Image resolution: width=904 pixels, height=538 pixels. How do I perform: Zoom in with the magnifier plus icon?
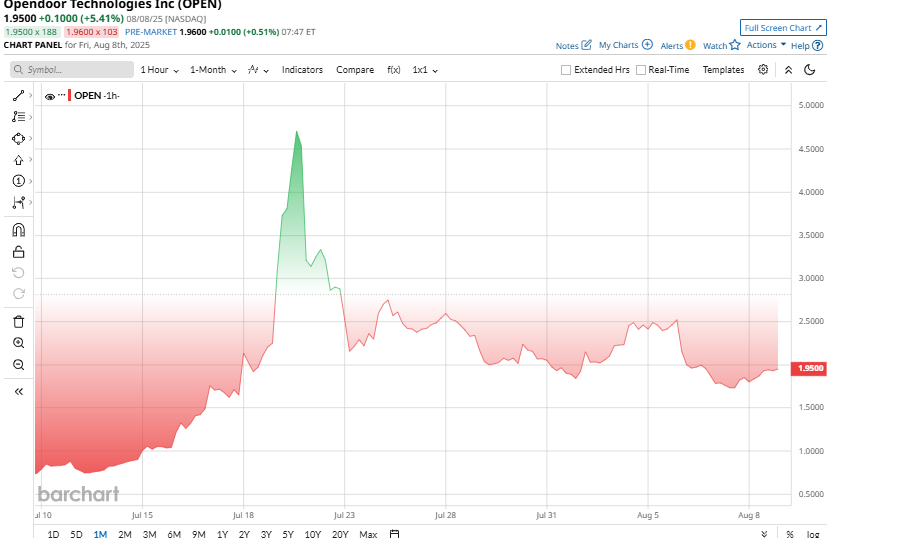18,343
